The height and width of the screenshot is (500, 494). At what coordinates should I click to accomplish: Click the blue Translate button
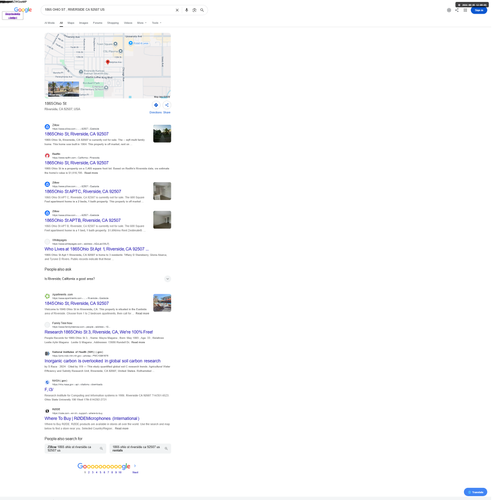[x=475, y=492]
